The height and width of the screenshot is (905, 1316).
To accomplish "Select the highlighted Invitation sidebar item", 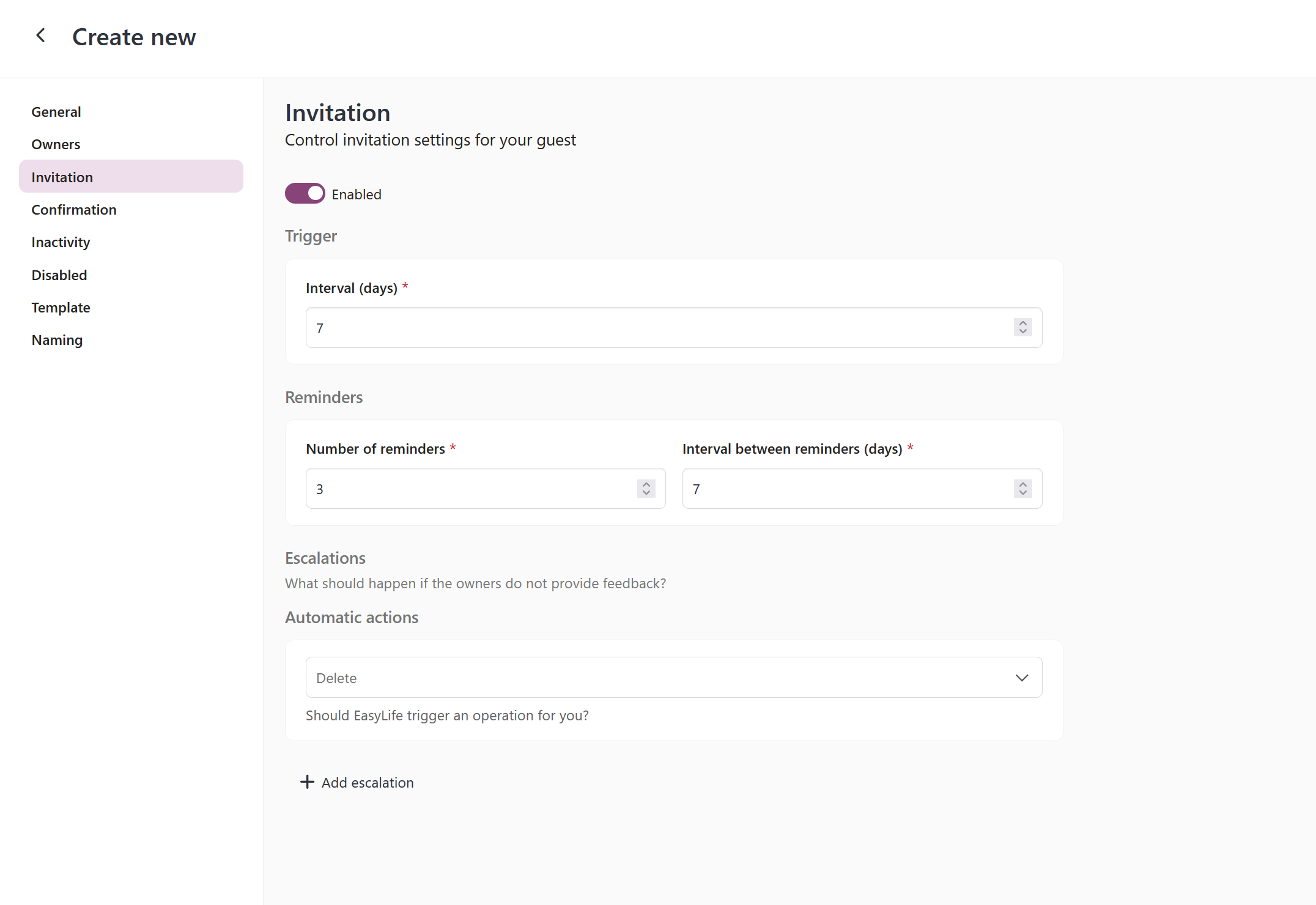I will point(62,177).
